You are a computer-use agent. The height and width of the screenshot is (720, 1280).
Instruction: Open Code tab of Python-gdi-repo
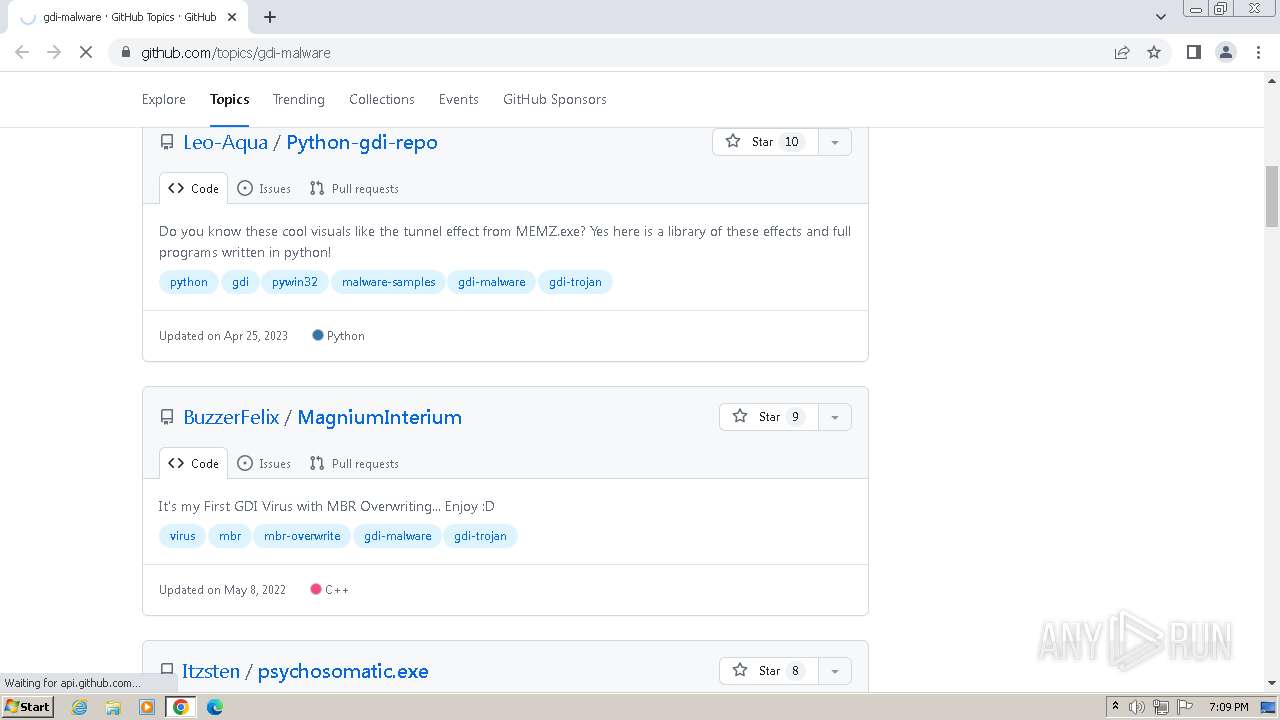click(x=193, y=188)
